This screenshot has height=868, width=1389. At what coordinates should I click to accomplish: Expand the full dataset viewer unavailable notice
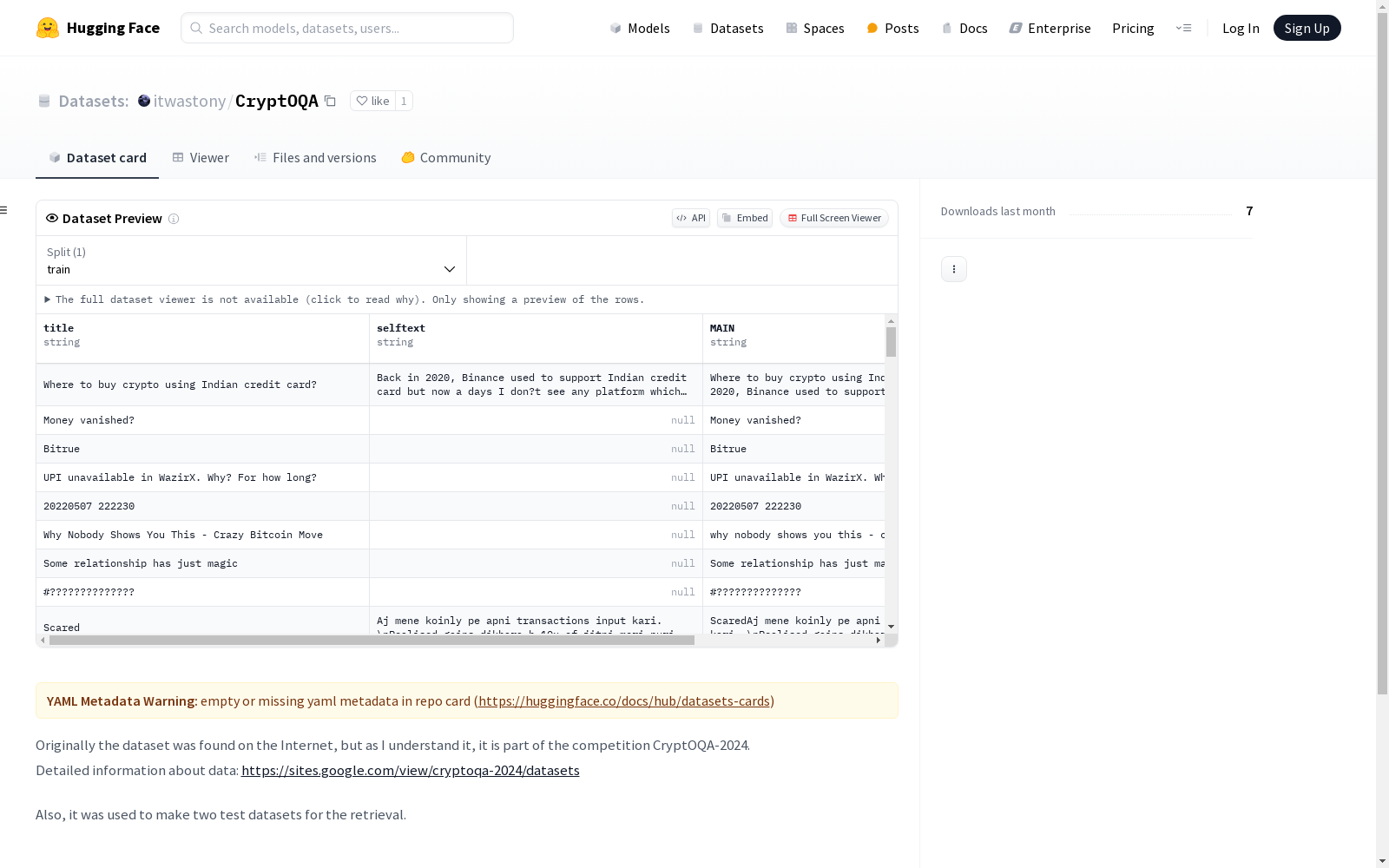344,299
